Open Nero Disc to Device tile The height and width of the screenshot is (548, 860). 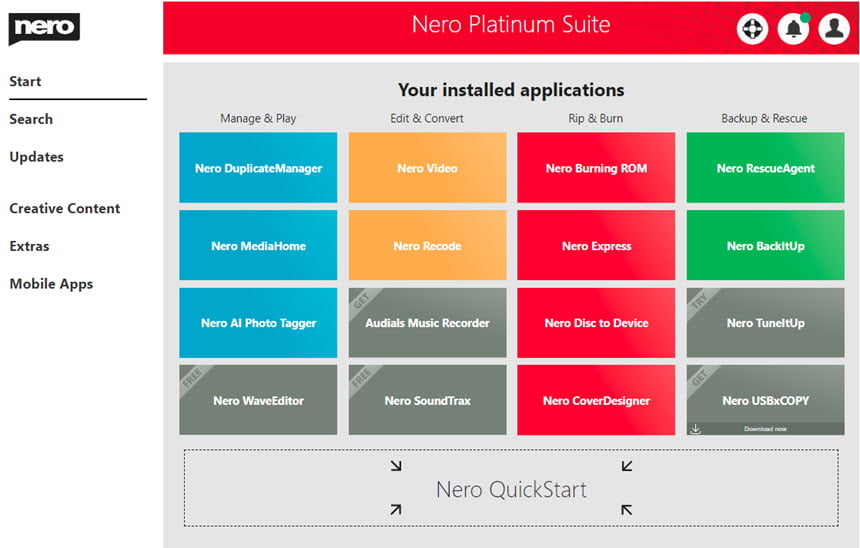(596, 323)
